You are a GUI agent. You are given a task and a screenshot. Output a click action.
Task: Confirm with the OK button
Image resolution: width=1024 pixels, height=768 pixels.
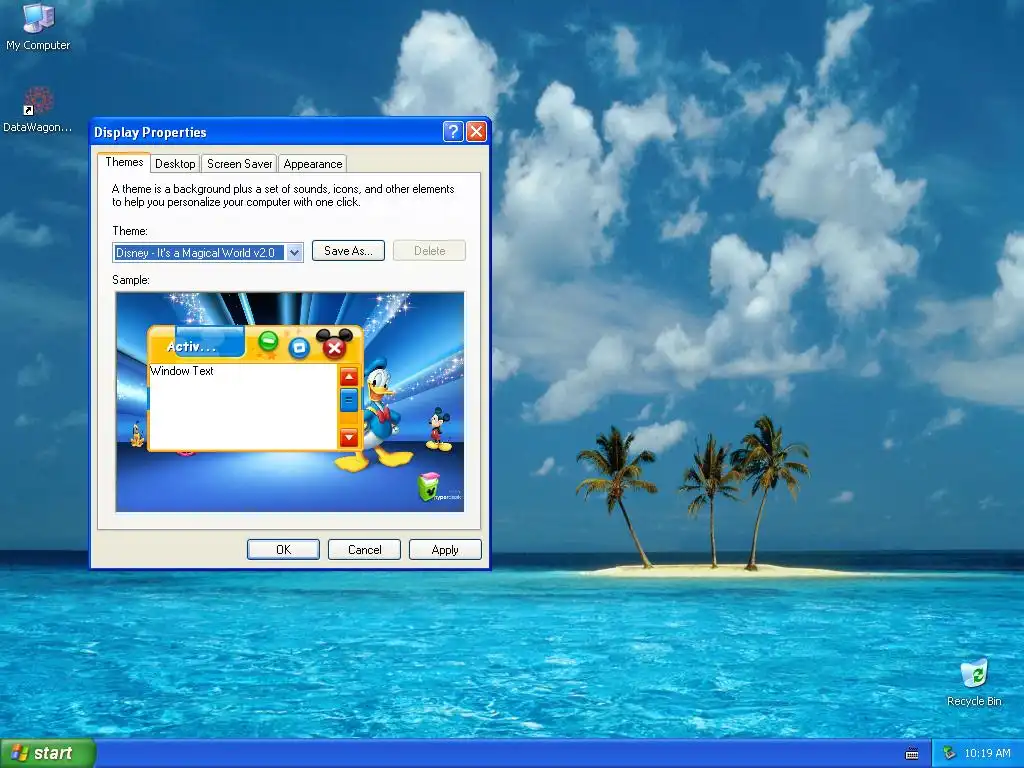(283, 550)
